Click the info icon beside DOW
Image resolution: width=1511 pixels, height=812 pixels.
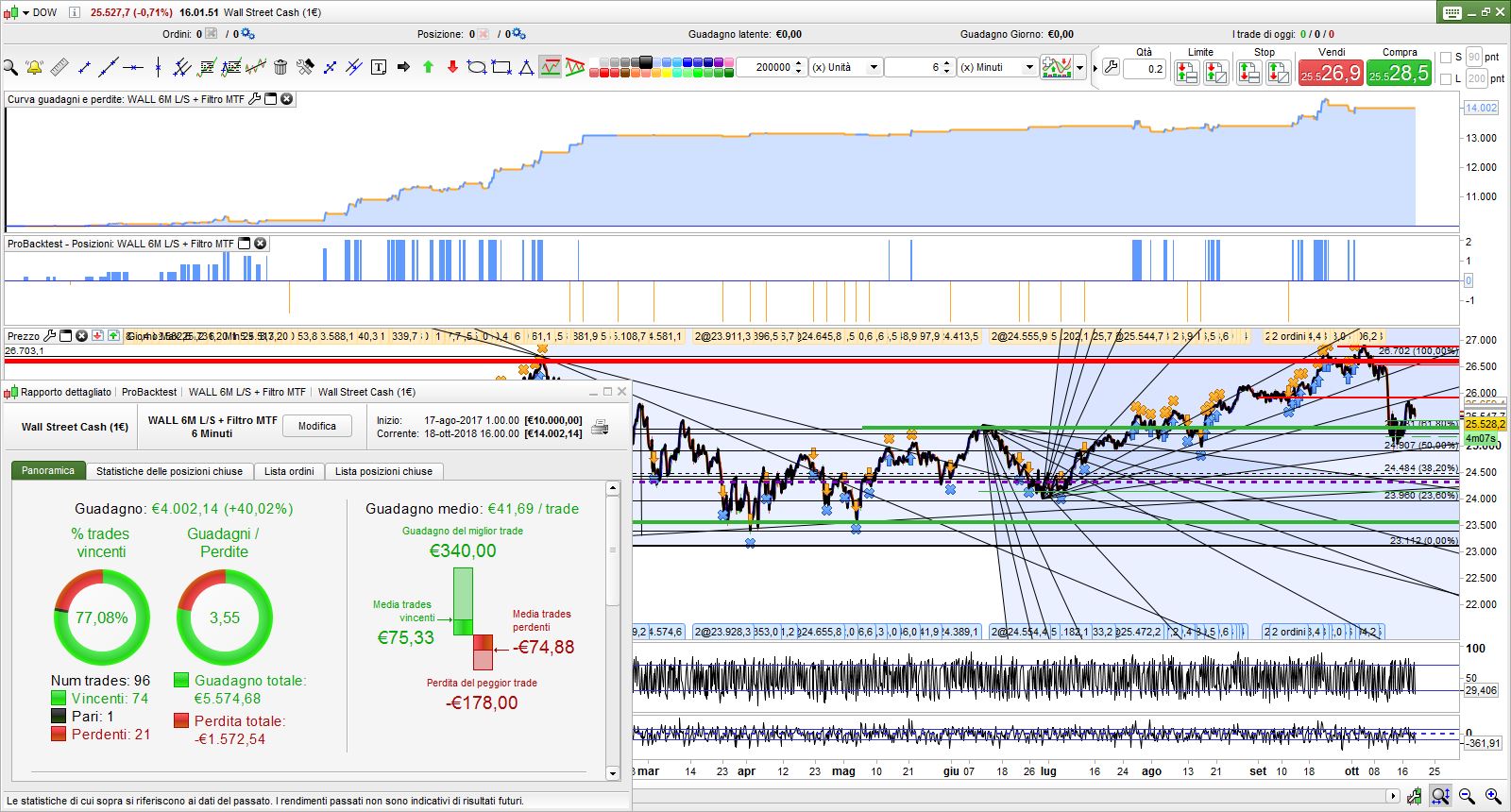coord(75,12)
